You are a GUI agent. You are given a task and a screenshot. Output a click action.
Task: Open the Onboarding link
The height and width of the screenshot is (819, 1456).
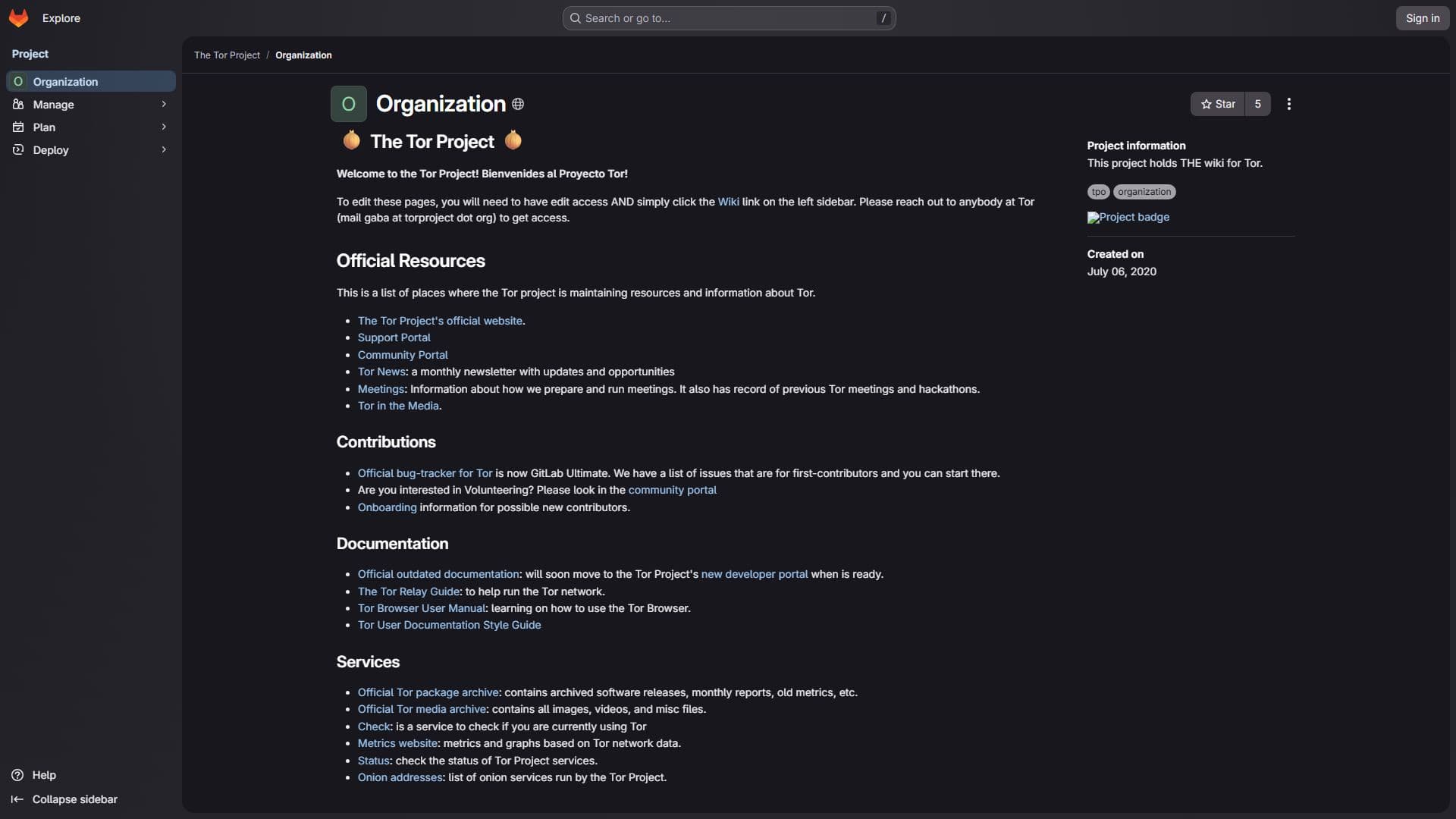(387, 507)
